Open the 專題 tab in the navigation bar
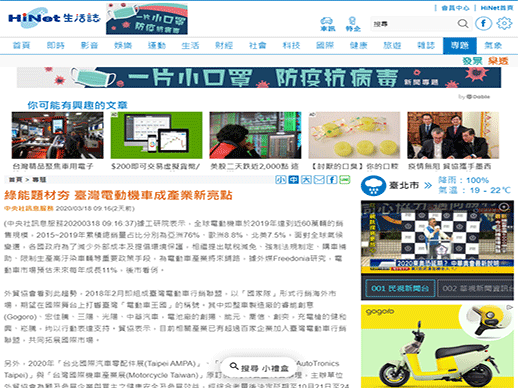Viewport: 518px width, 388px height. (x=460, y=46)
